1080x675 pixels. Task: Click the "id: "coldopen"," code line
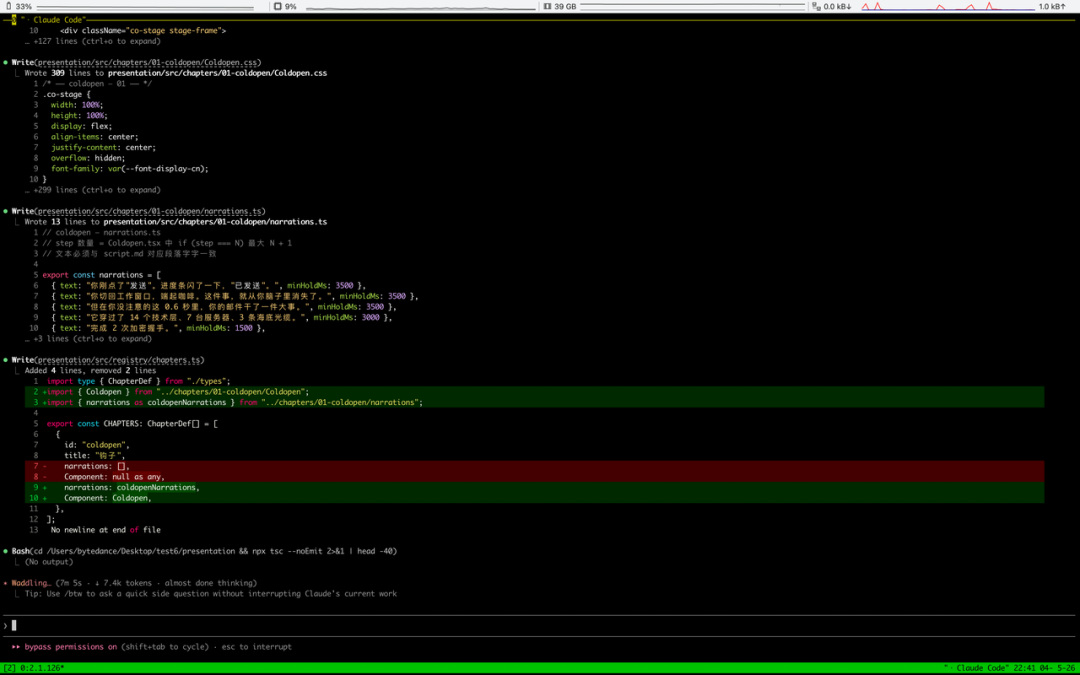tap(96, 445)
